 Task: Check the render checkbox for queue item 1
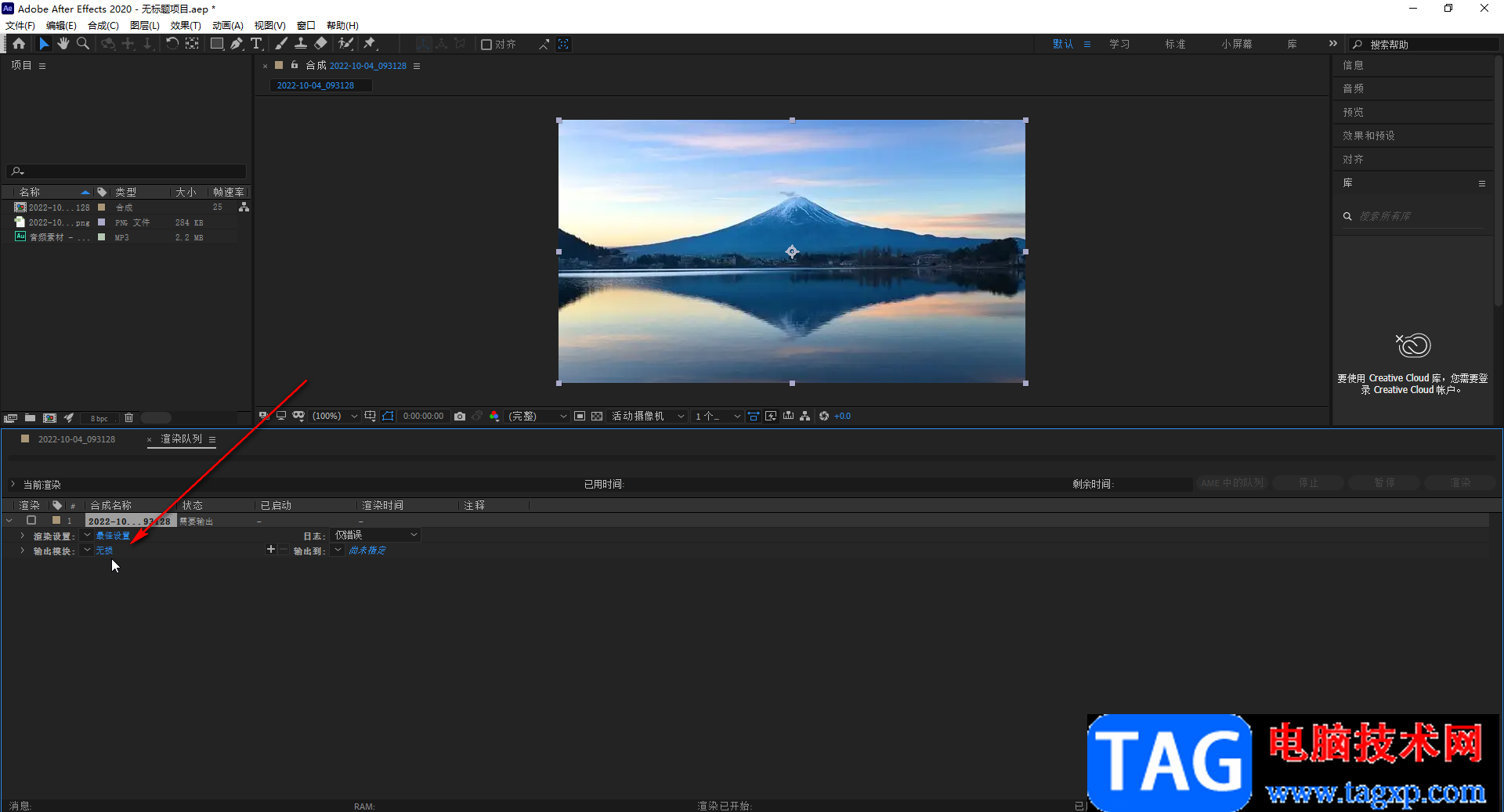tap(31, 520)
